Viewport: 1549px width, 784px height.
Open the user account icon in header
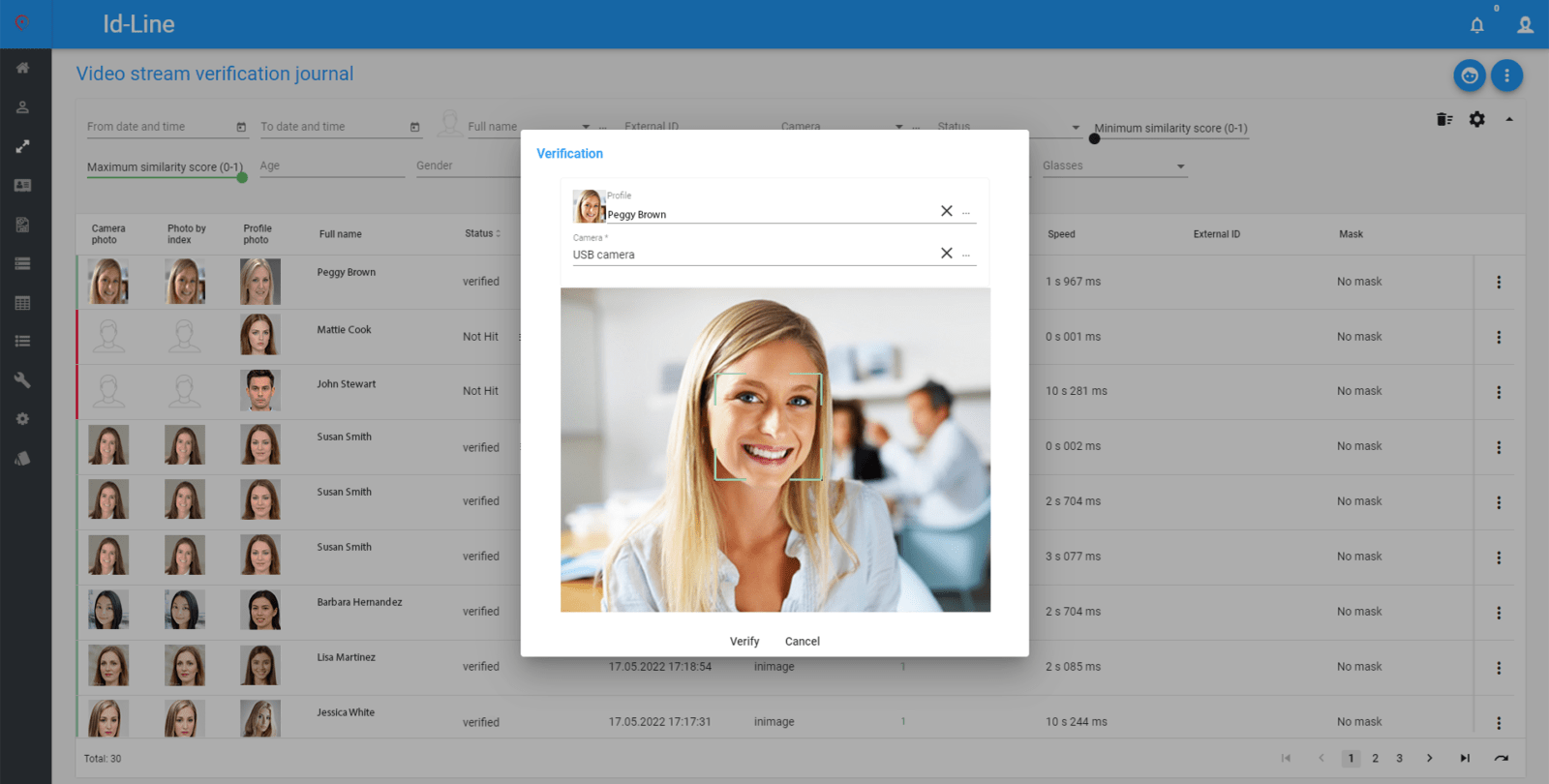(1525, 25)
